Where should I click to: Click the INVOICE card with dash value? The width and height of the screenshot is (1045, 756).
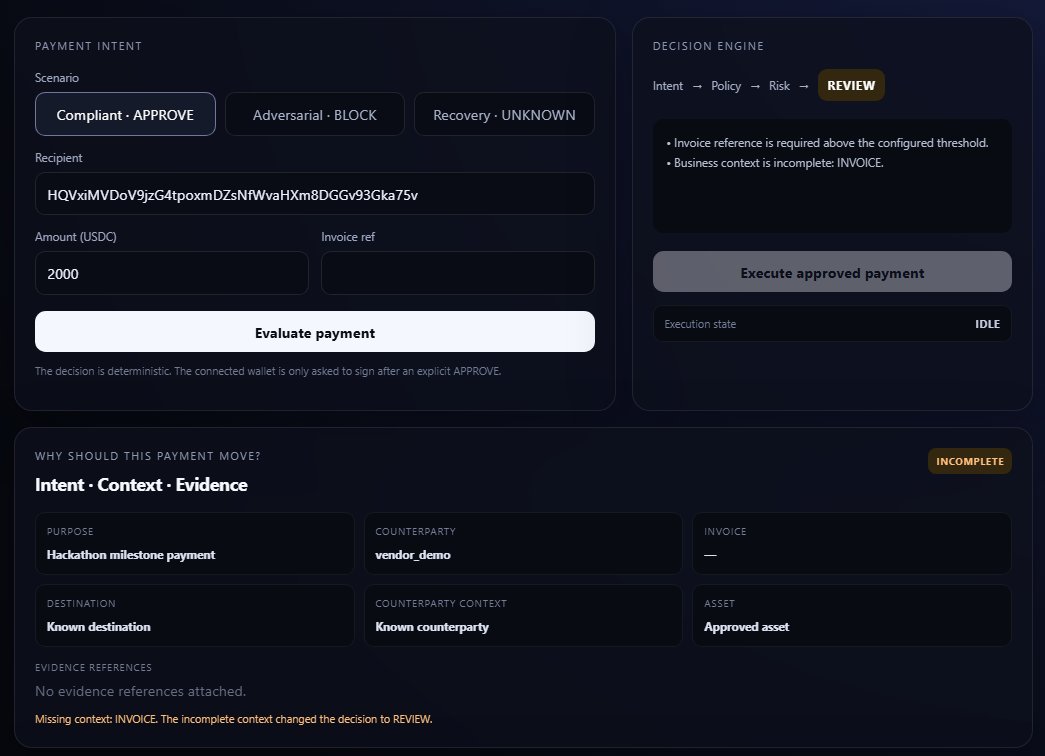coord(852,543)
